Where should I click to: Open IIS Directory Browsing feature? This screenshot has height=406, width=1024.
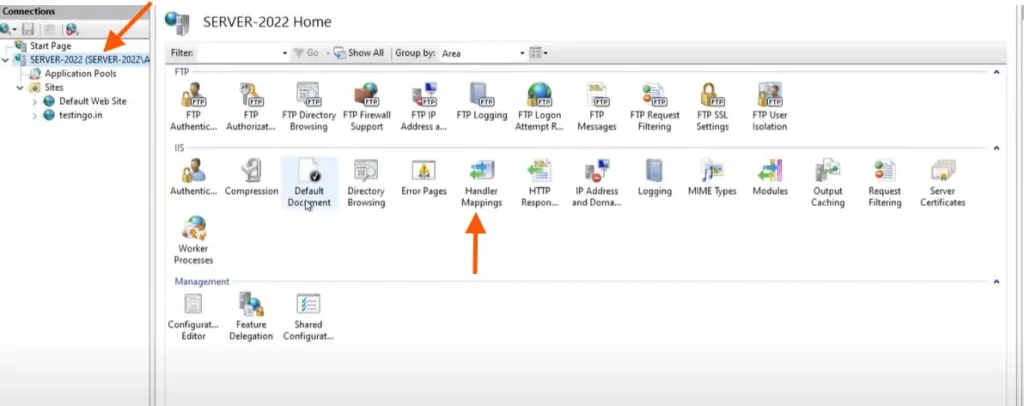point(366,183)
